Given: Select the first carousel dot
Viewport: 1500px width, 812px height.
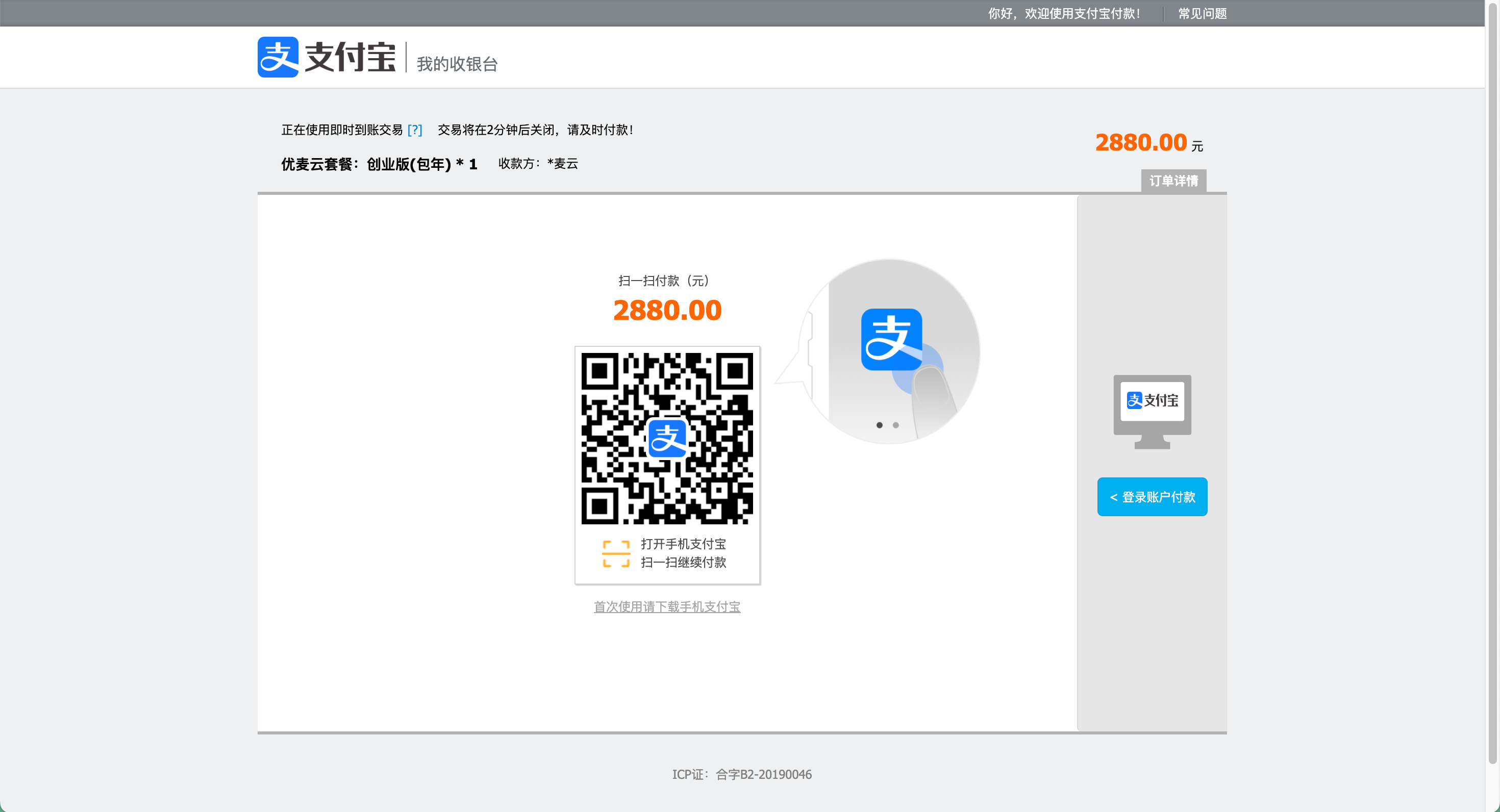Looking at the screenshot, I should pos(879,425).
